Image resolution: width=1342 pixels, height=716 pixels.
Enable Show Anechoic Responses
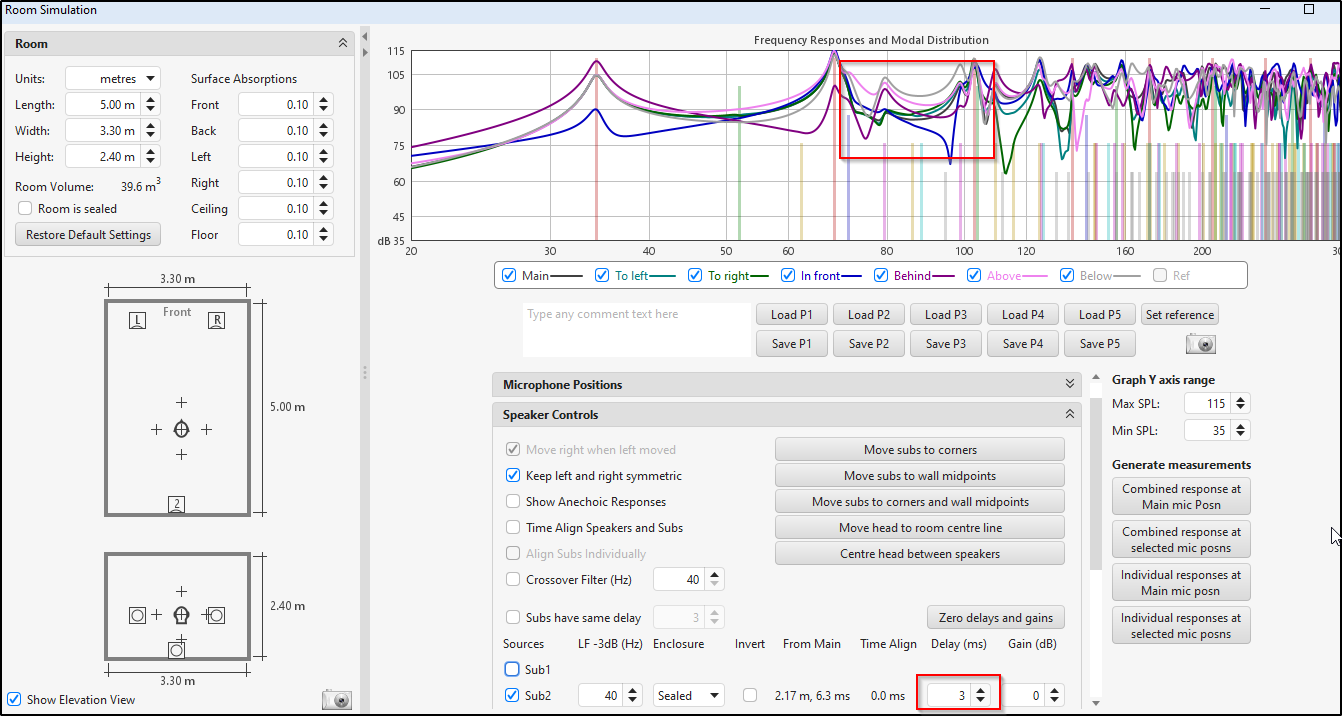tap(513, 502)
